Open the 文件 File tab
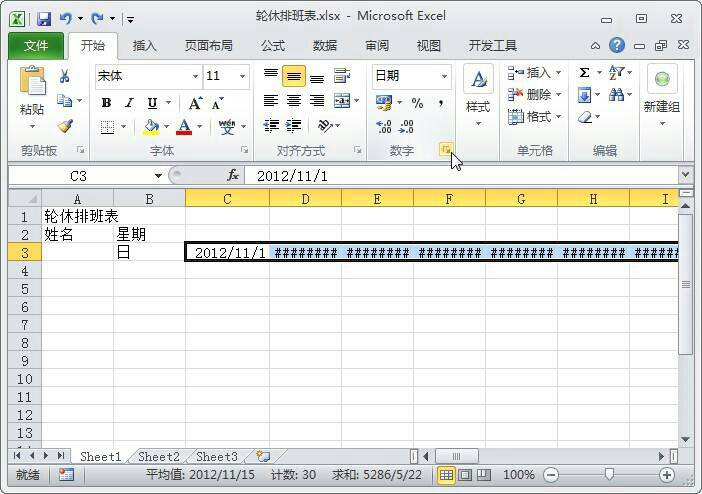 tap(36, 45)
